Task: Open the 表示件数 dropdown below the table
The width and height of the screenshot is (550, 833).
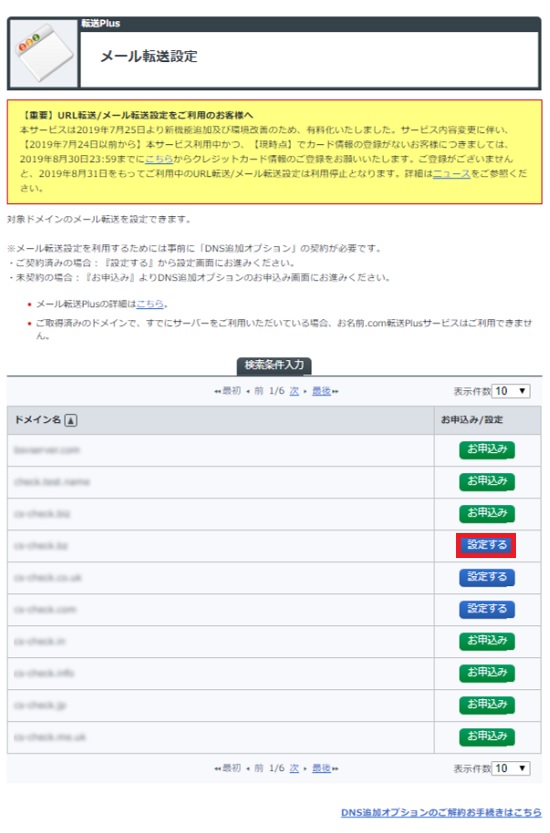Action: tap(511, 768)
